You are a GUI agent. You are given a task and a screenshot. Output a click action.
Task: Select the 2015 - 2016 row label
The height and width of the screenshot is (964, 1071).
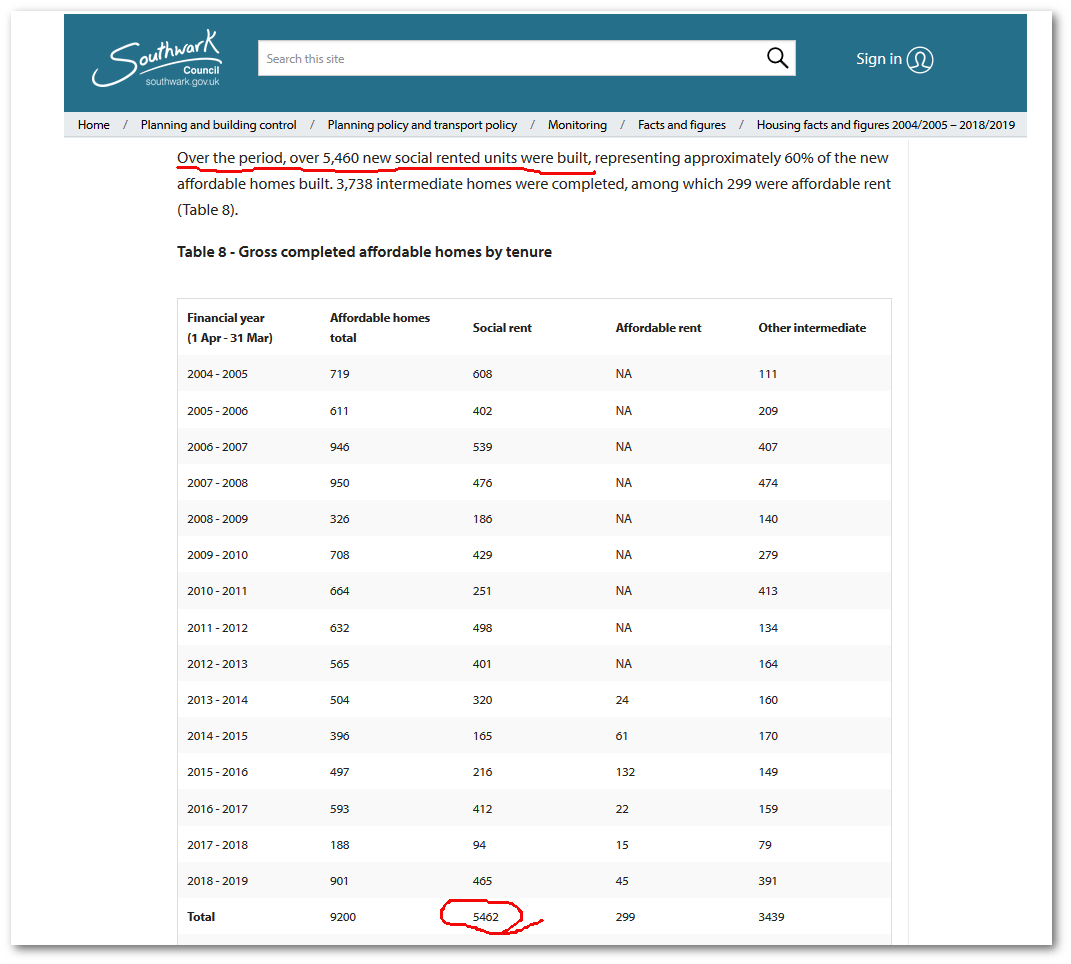pos(217,772)
